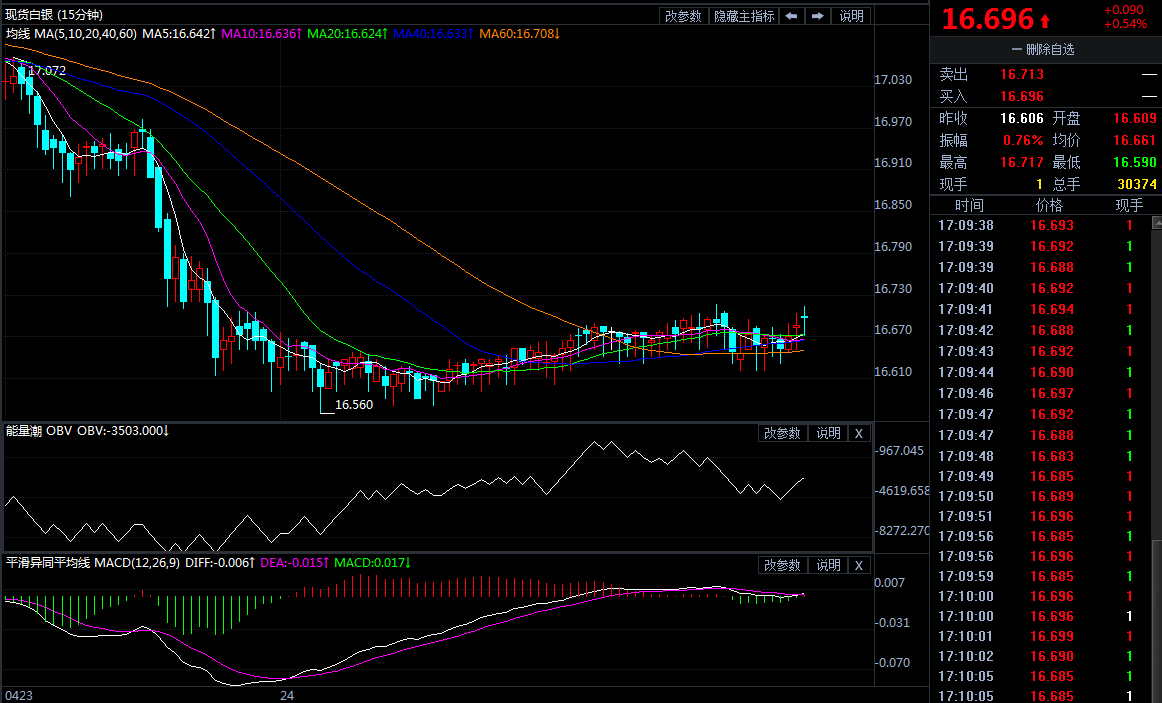Viewport: 1162px width, 703px height.
Task: Click 删除自选 to remove from watchlist
Action: tap(1043, 50)
